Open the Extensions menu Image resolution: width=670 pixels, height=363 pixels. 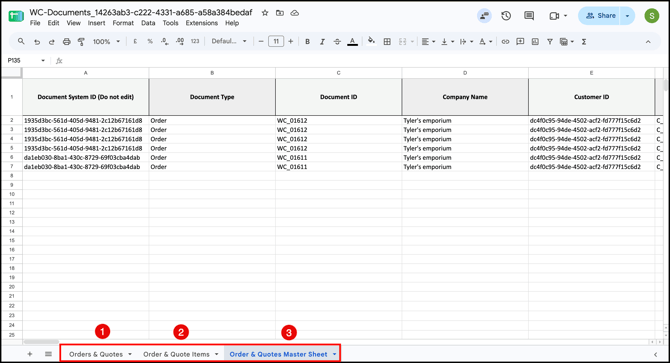[x=202, y=23]
